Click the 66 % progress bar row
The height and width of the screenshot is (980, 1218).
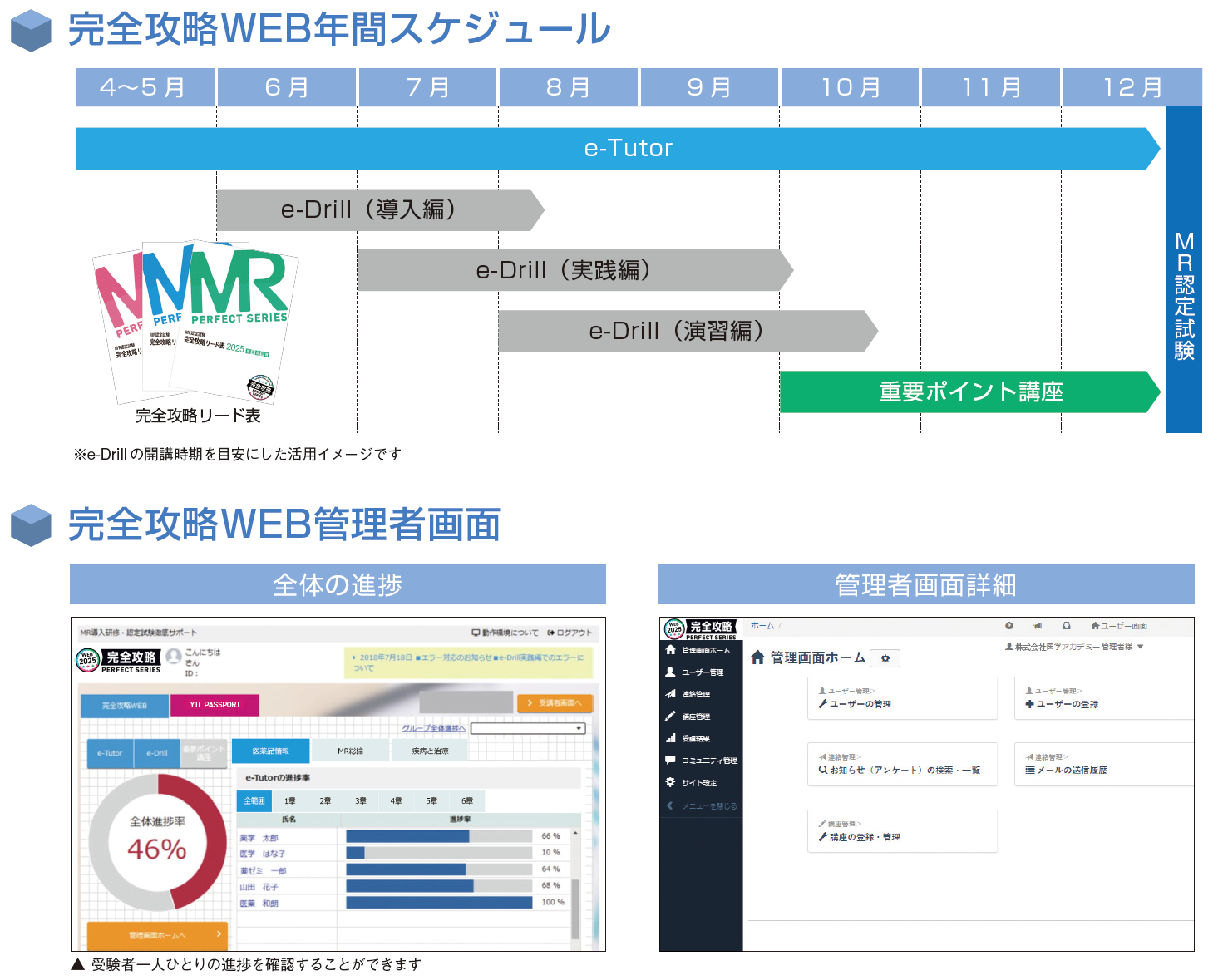tap(439, 836)
